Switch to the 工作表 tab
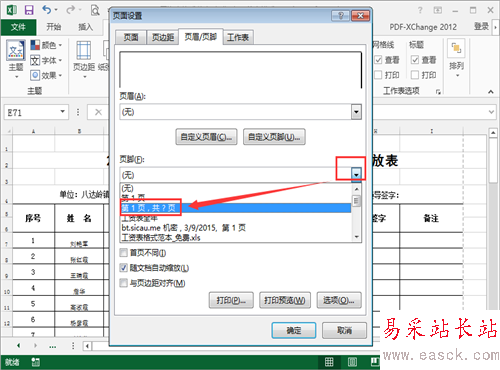Screen dimensions: 500x370 pyautogui.click(x=238, y=37)
